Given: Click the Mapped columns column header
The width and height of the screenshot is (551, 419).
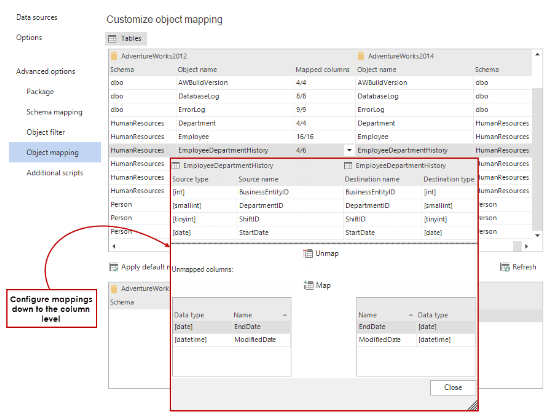Looking at the screenshot, I should pos(322,70).
